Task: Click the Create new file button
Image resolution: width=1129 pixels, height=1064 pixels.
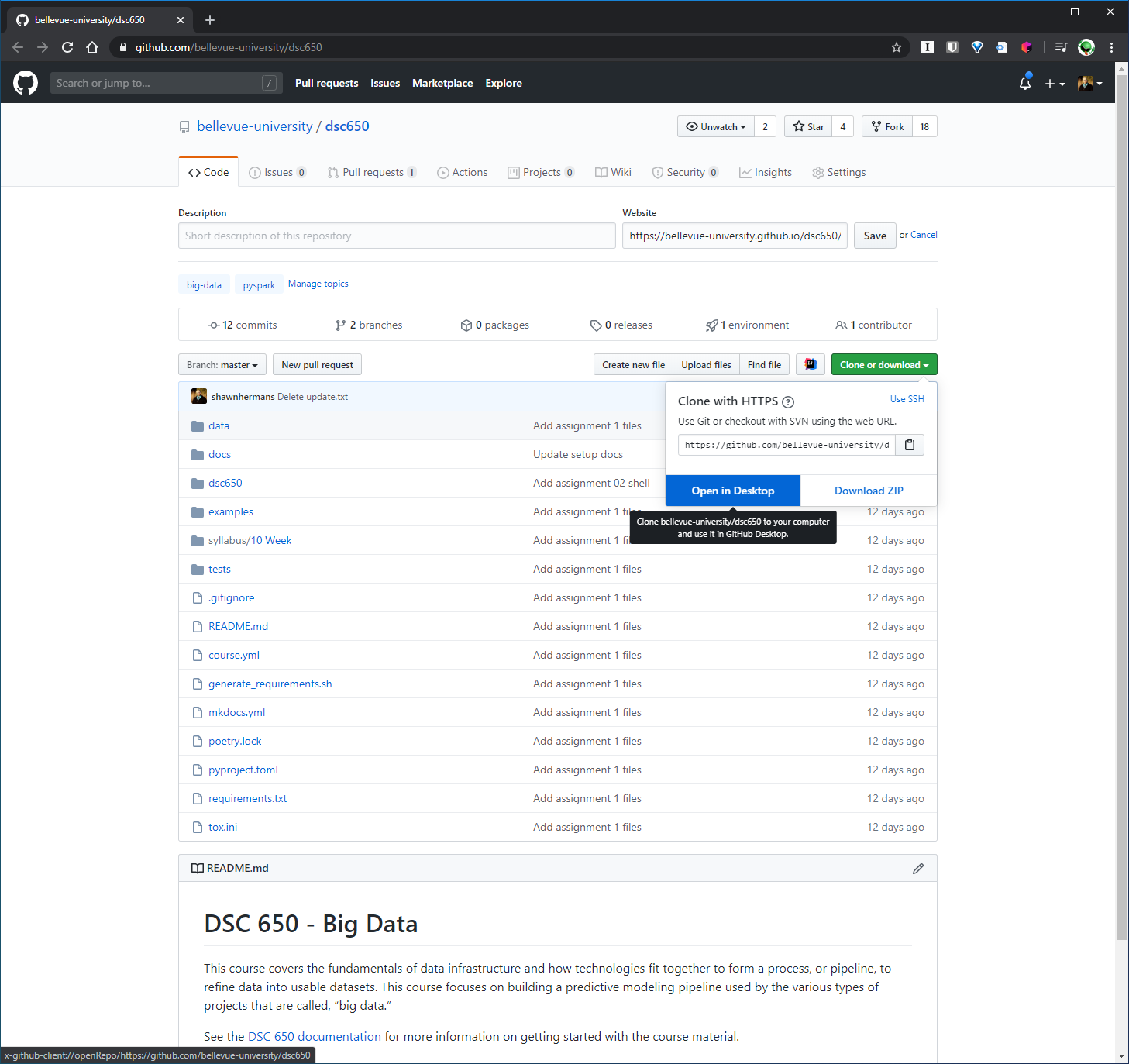Action: [633, 364]
